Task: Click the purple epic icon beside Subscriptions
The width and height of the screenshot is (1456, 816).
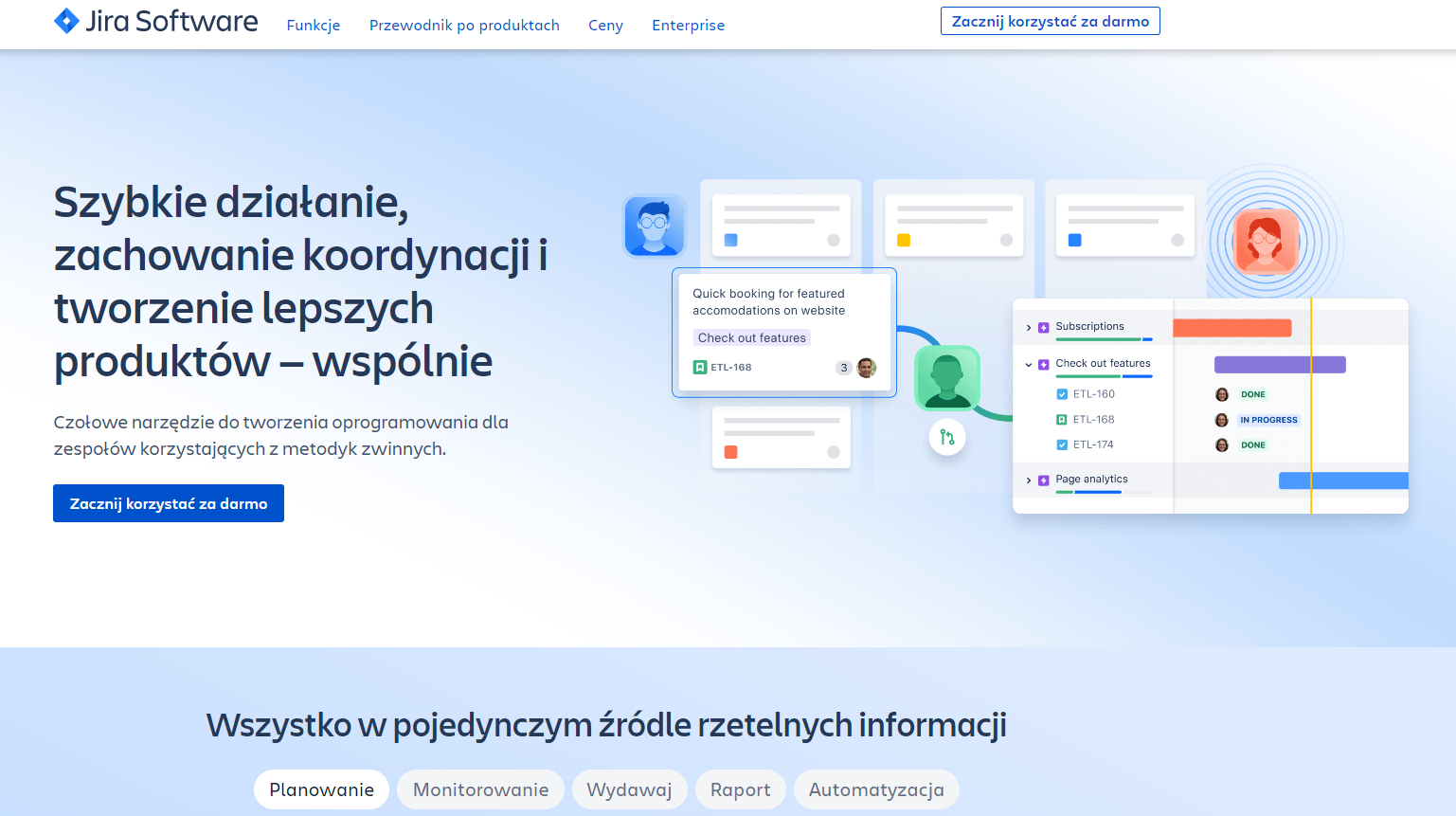Action: click(x=1044, y=327)
